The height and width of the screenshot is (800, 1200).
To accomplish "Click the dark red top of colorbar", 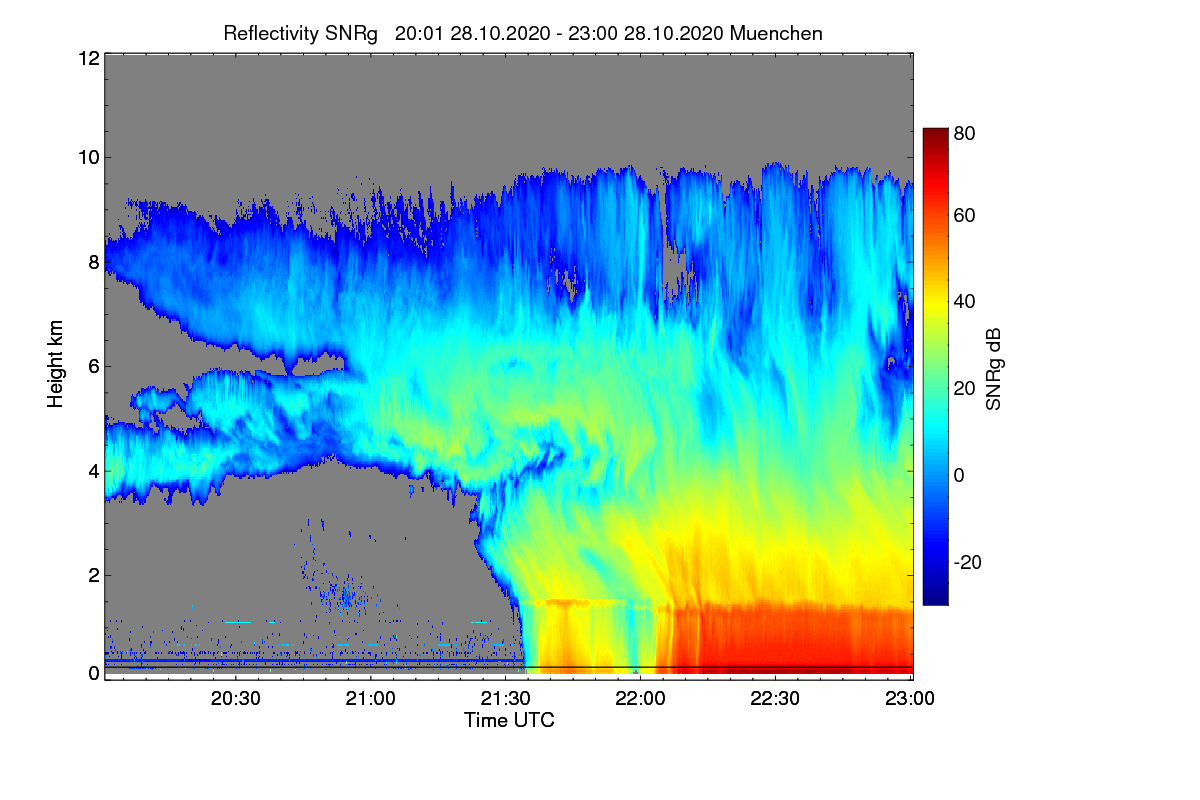I will tap(934, 135).
